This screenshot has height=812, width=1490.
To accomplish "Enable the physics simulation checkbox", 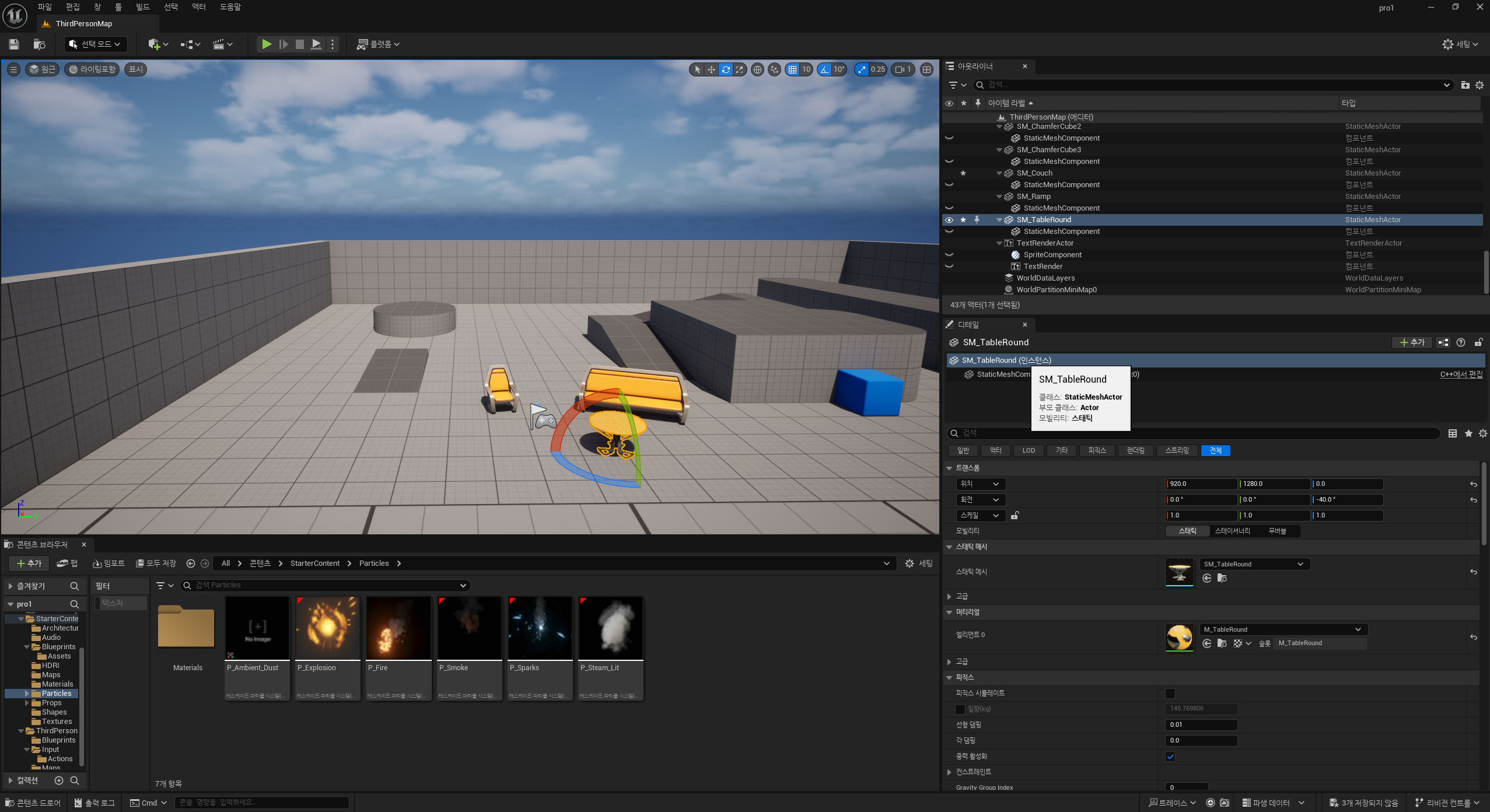I will [1170, 694].
